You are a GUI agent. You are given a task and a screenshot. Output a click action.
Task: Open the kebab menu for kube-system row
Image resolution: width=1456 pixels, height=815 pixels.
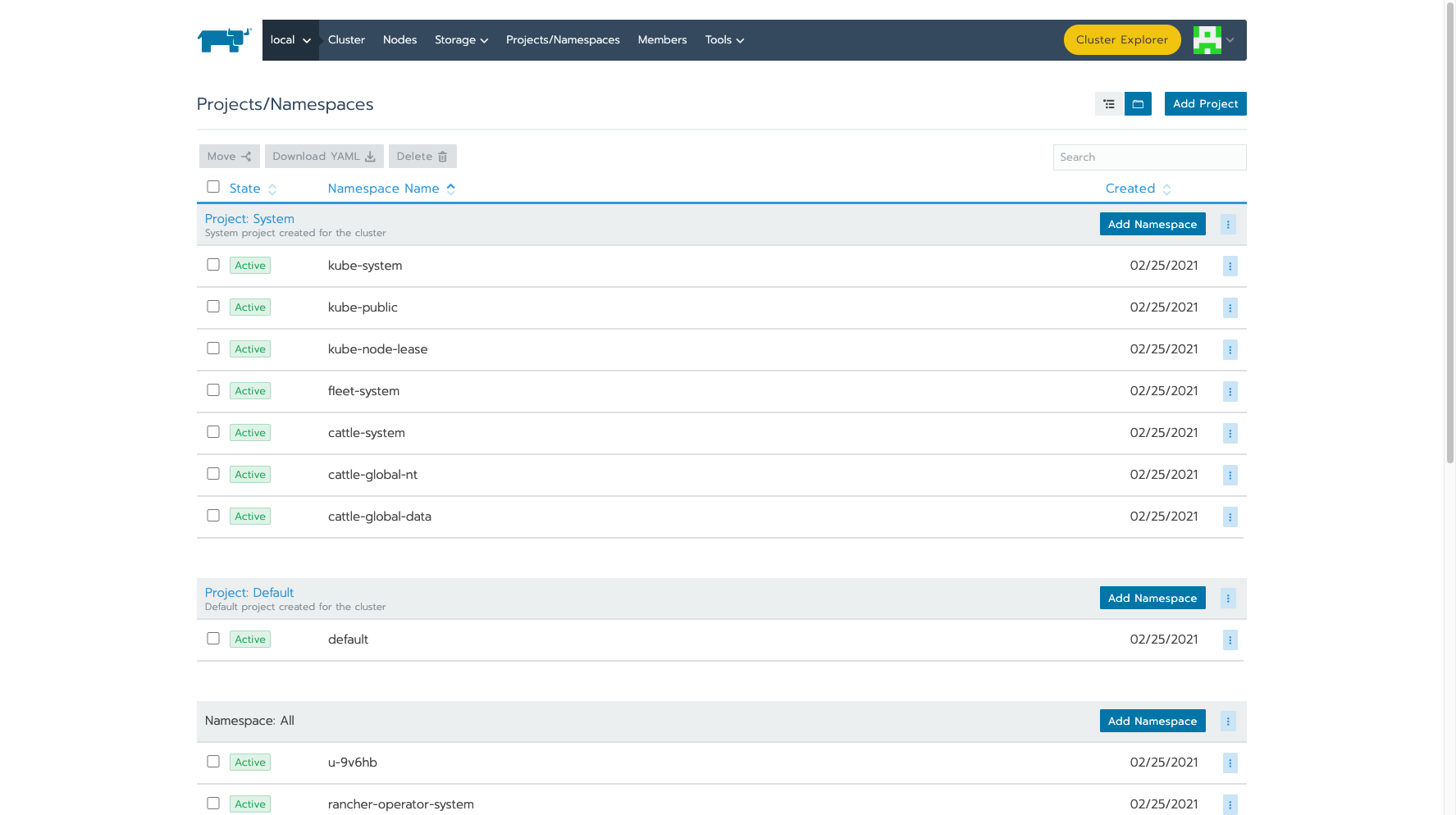pos(1230,266)
